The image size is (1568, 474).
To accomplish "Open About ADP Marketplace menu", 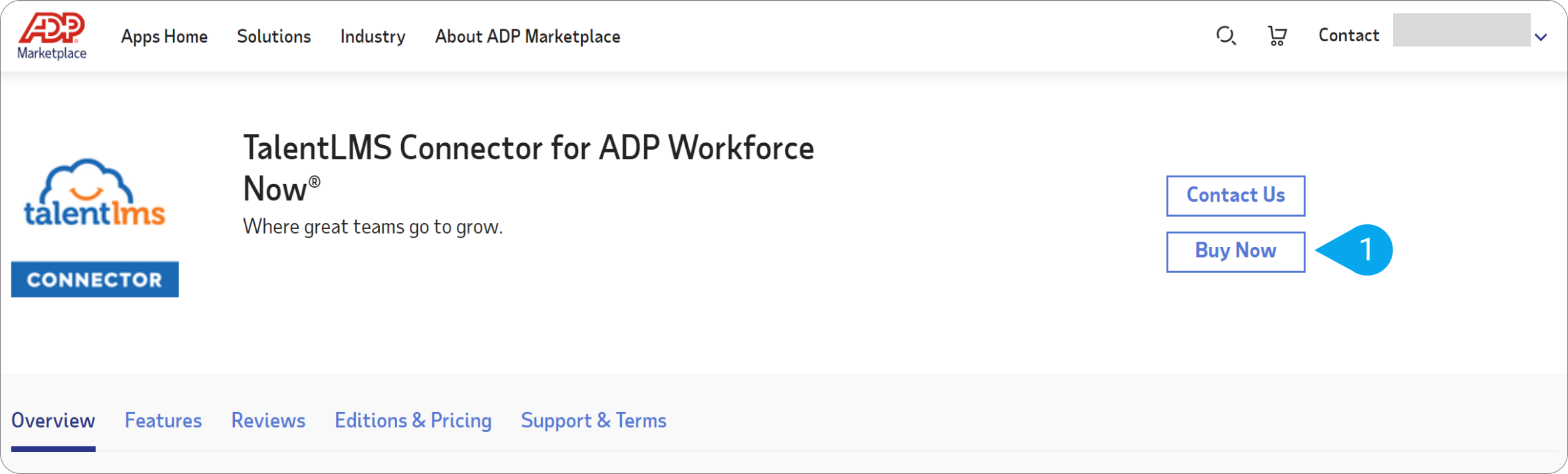I will pos(528,37).
